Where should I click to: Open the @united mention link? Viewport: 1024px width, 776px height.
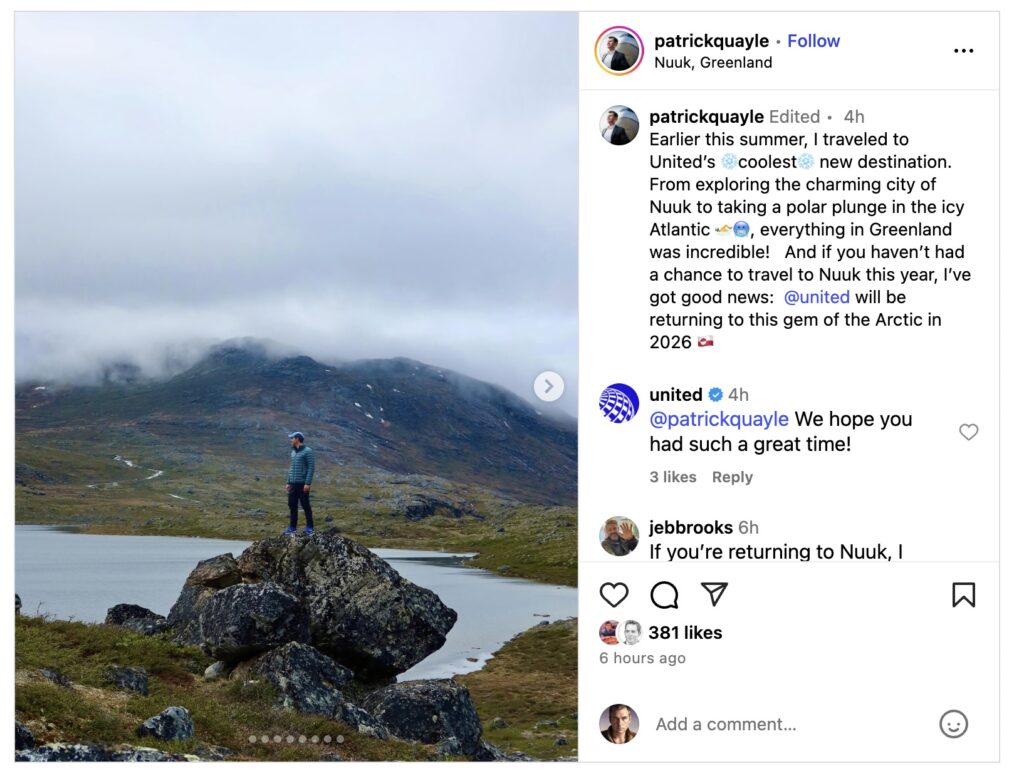point(816,297)
